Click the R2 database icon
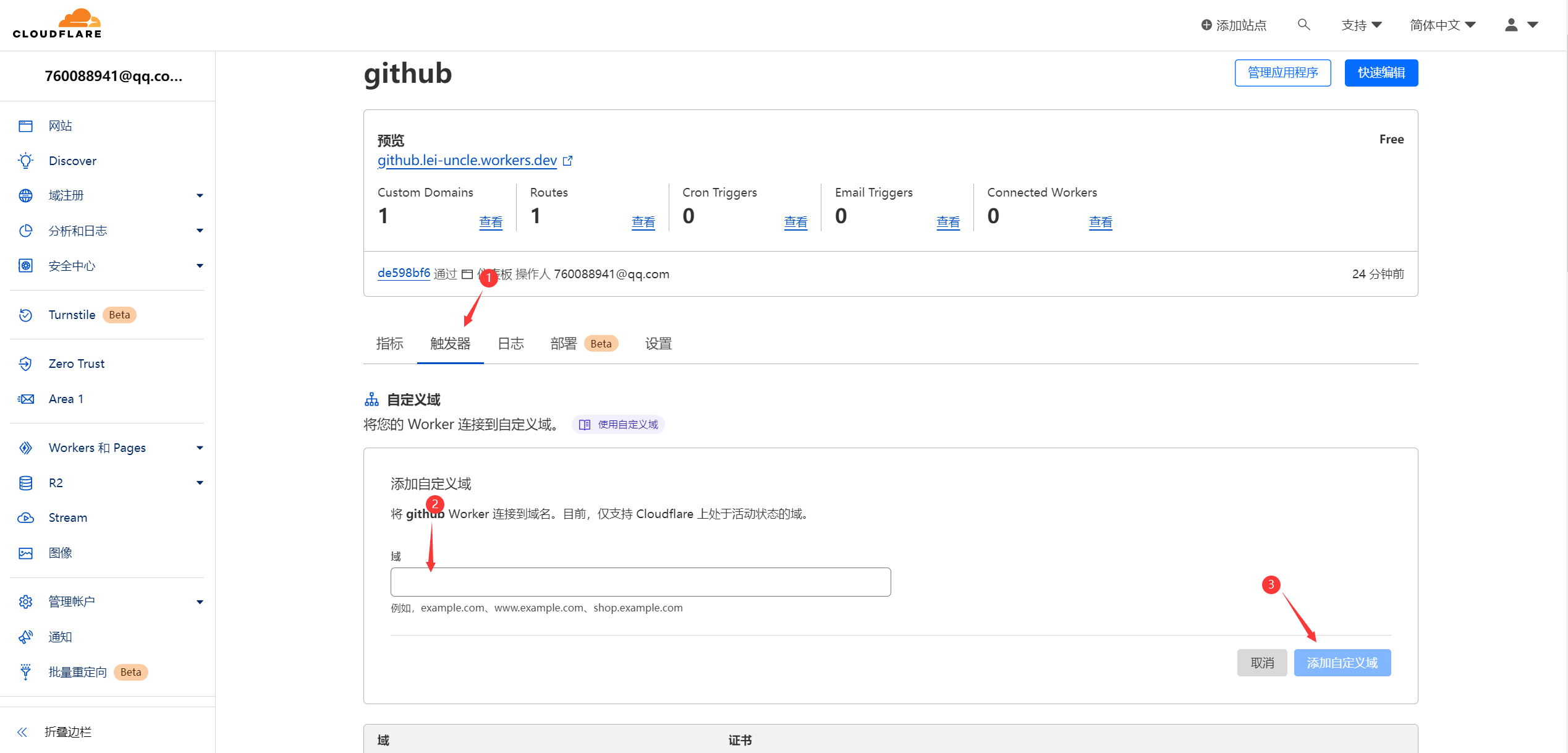The height and width of the screenshot is (753, 1568). click(x=25, y=483)
